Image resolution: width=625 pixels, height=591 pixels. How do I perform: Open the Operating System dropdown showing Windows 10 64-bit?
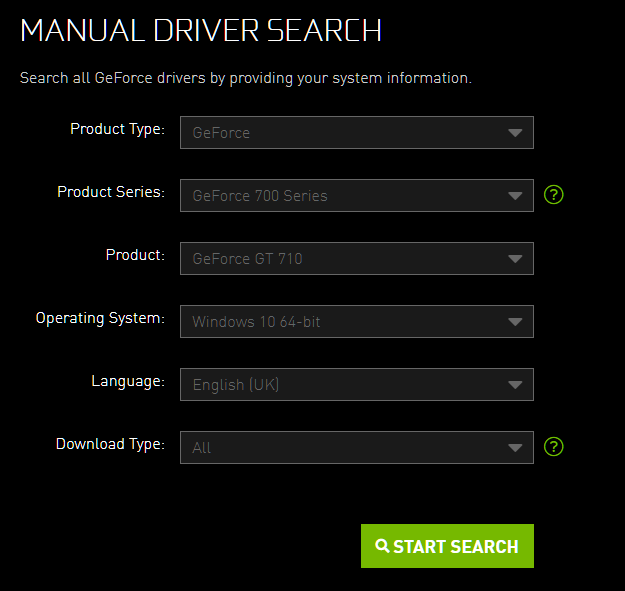tap(357, 321)
